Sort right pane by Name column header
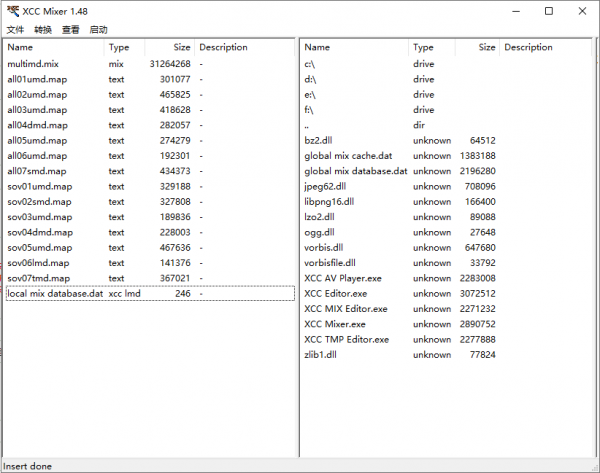The width and height of the screenshot is (600, 473). (x=354, y=47)
